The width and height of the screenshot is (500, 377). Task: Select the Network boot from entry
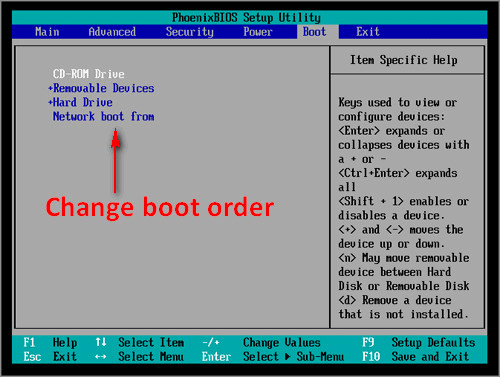point(103,117)
